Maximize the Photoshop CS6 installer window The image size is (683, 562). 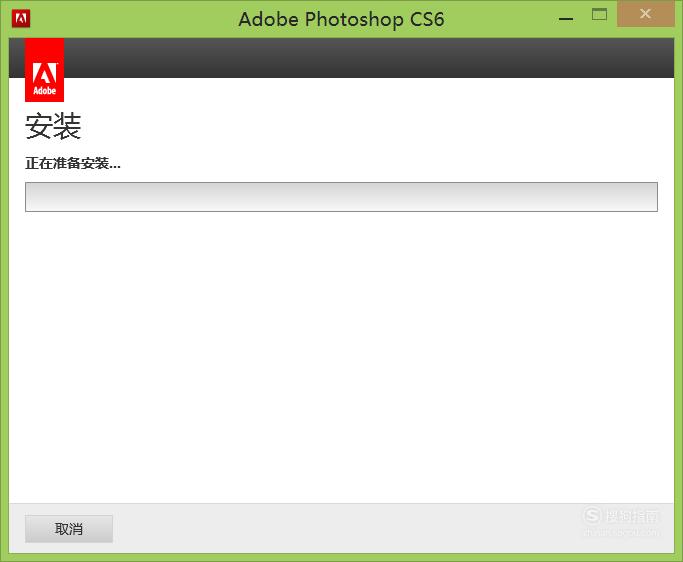[599, 14]
